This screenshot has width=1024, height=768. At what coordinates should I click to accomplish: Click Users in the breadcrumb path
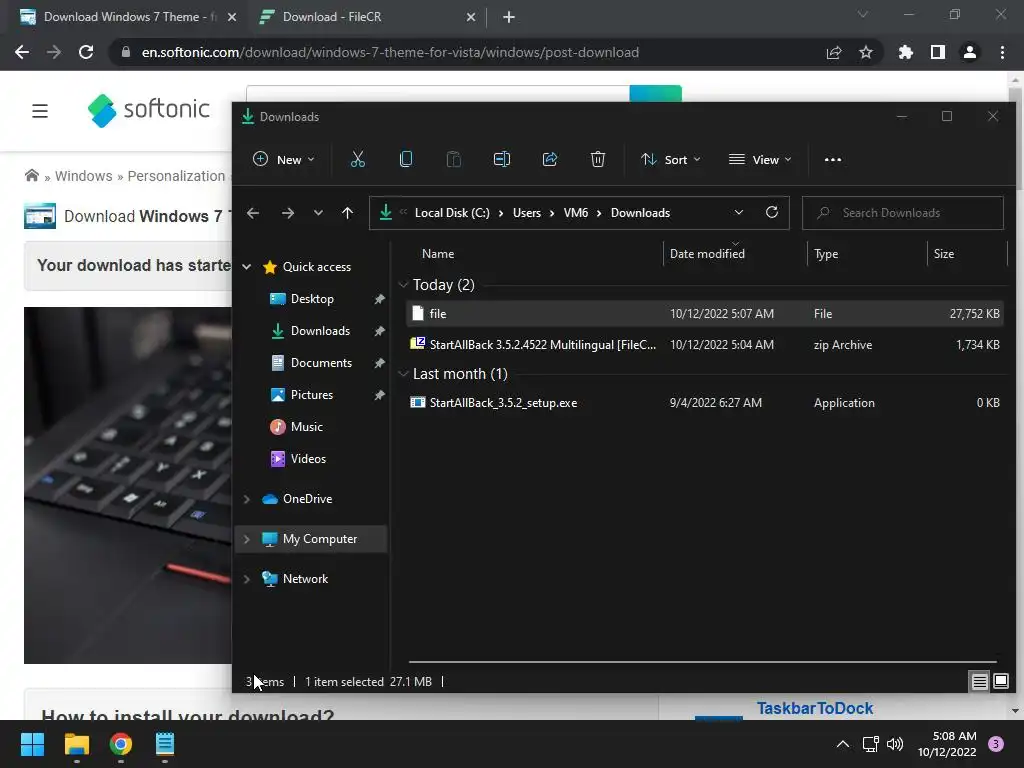[x=526, y=213]
